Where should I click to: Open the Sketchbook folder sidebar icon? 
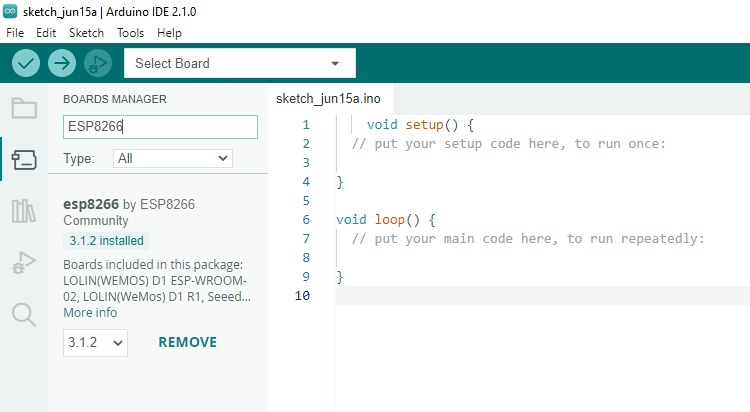pyautogui.click(x=24, y=108)
